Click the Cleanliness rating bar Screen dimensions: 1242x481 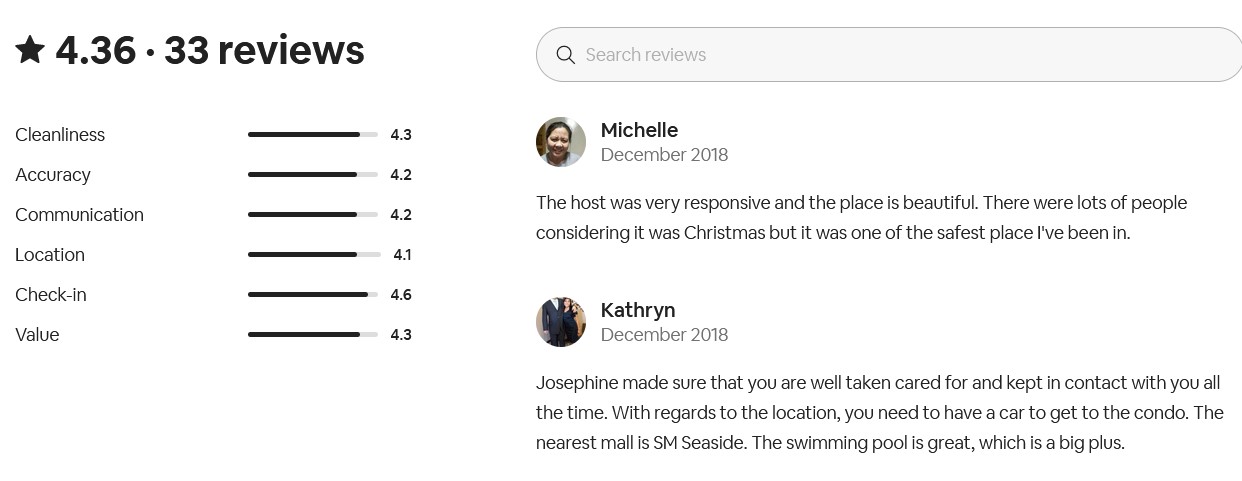[313, 135]
